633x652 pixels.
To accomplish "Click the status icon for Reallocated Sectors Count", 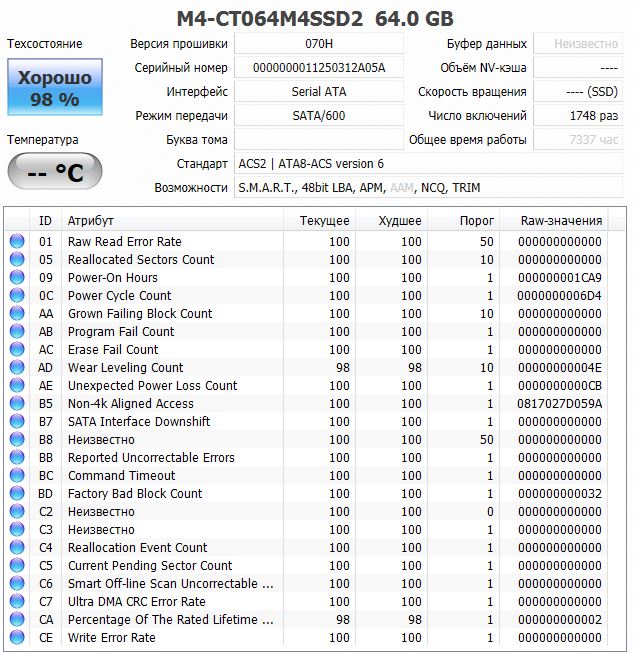I will pos(17,259).
